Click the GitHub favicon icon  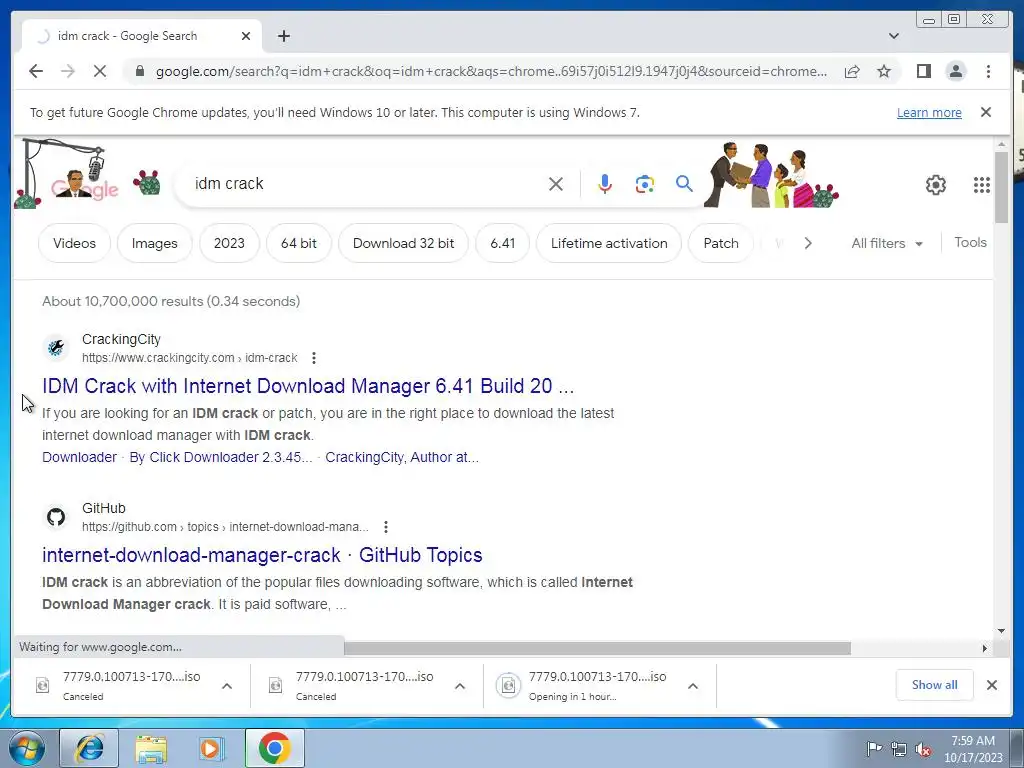56,517
